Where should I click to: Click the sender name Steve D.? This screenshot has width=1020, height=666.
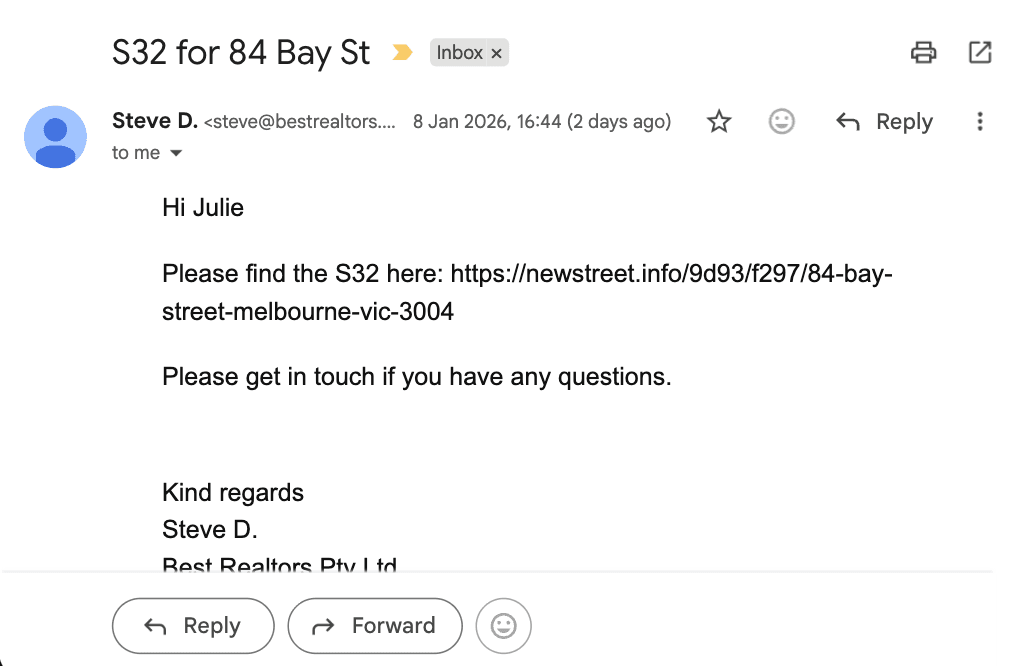point(155,122)
